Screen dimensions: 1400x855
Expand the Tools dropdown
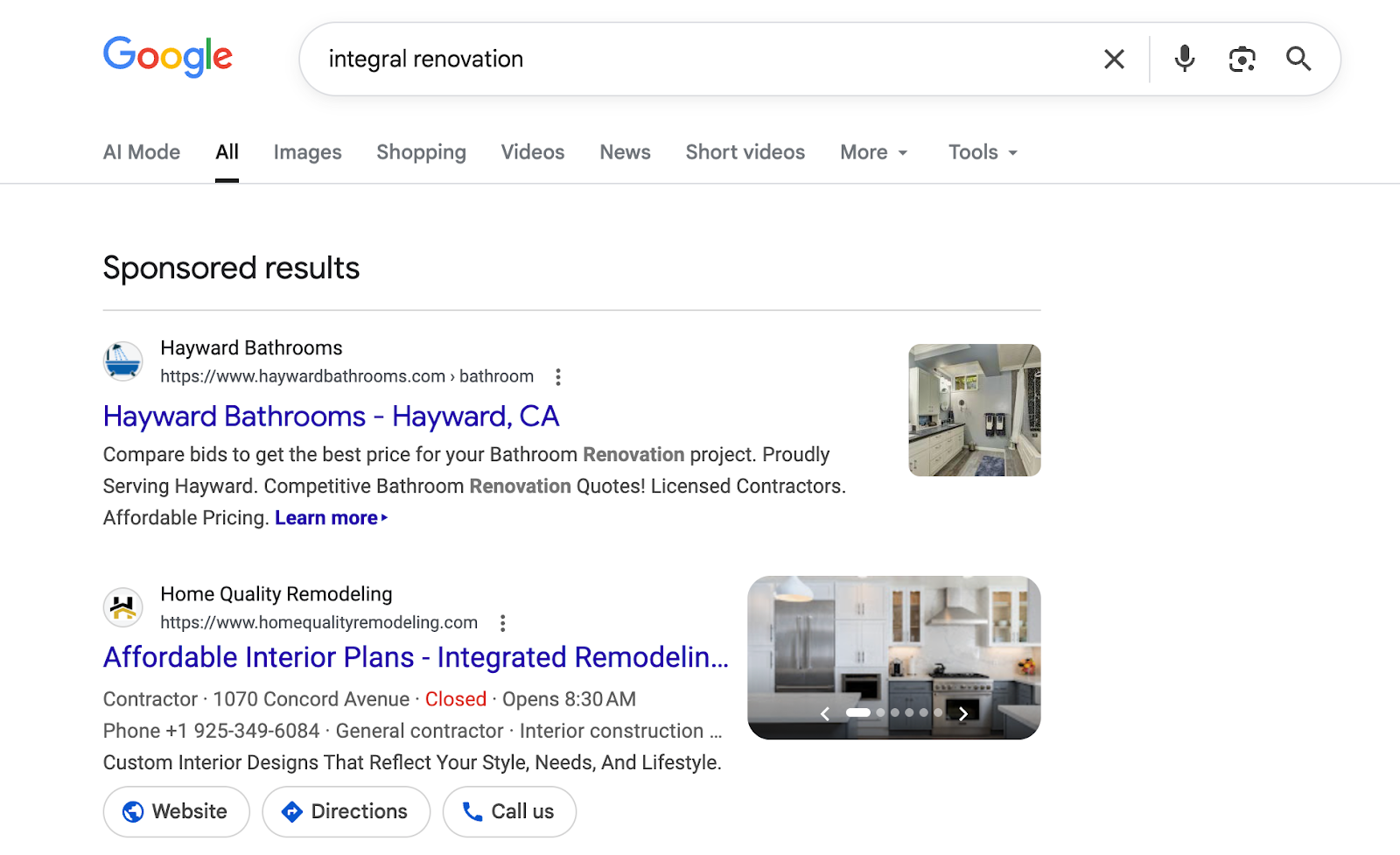(x=983, y=152)
